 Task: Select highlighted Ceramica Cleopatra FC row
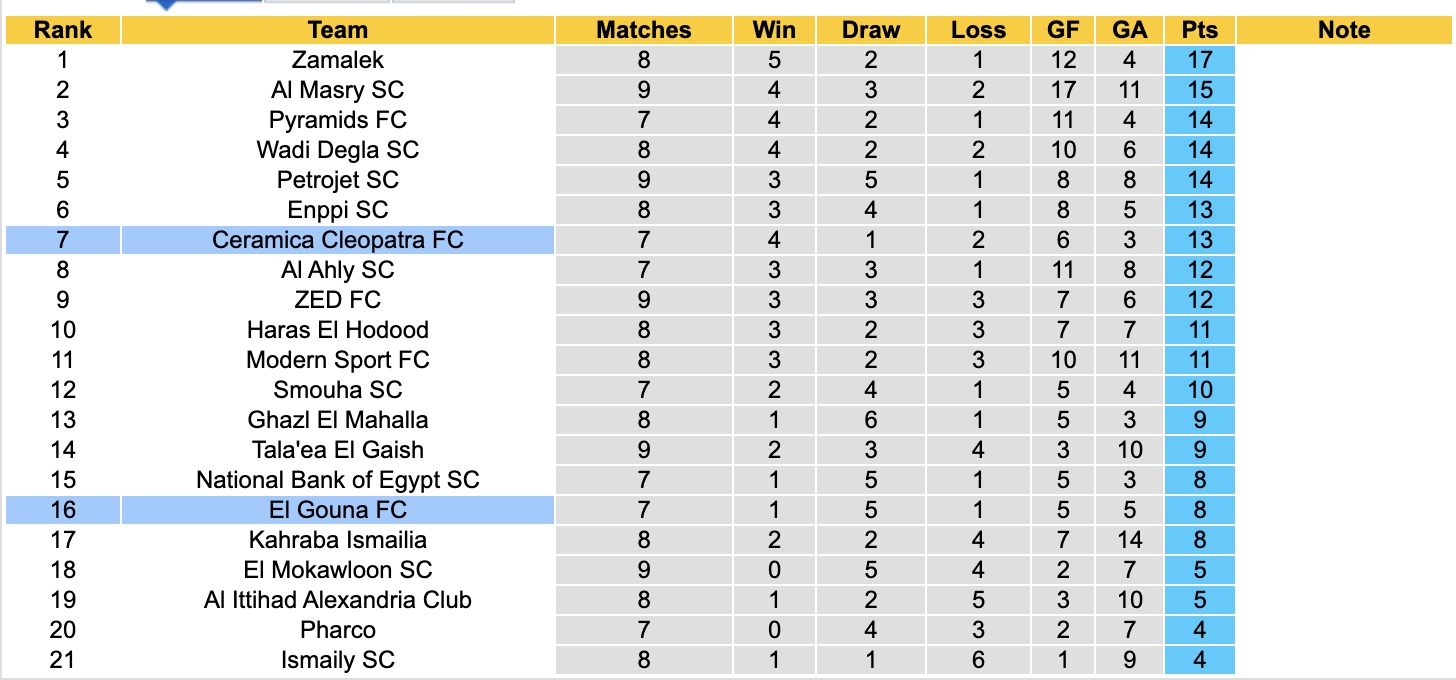tap(338, 240)
